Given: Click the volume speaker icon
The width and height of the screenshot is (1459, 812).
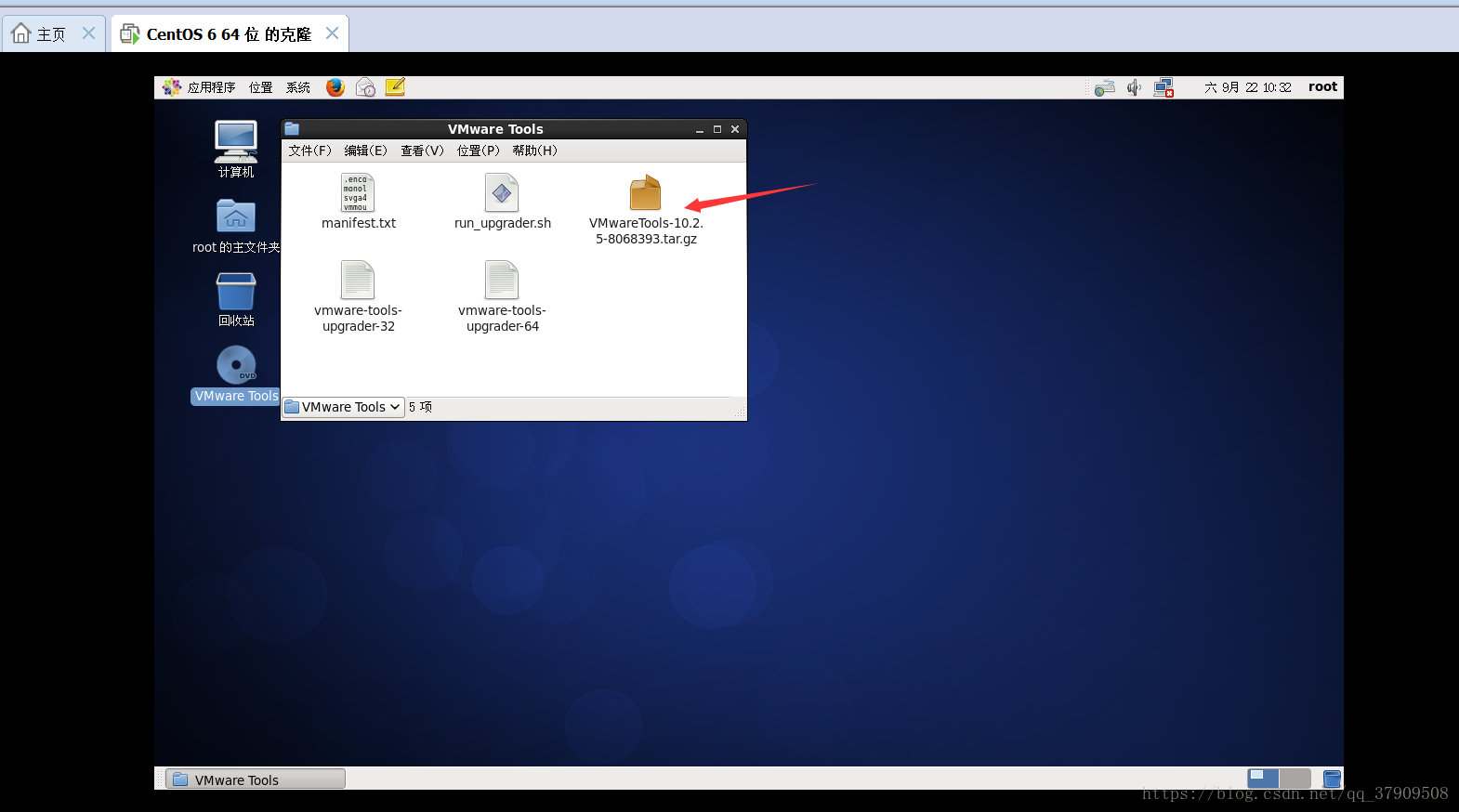Looking at the screenshot, I should pos(1134,87).
